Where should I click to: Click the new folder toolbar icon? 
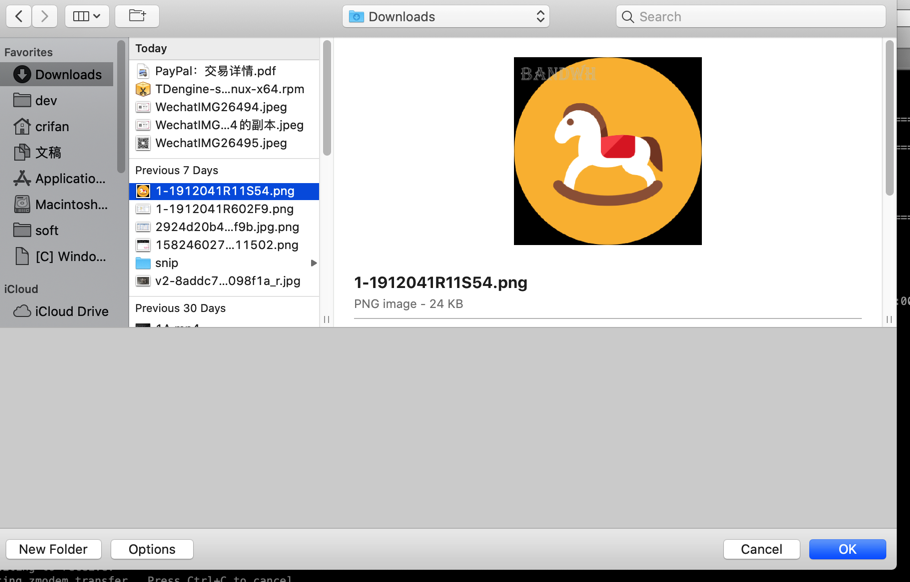(137, 16)
